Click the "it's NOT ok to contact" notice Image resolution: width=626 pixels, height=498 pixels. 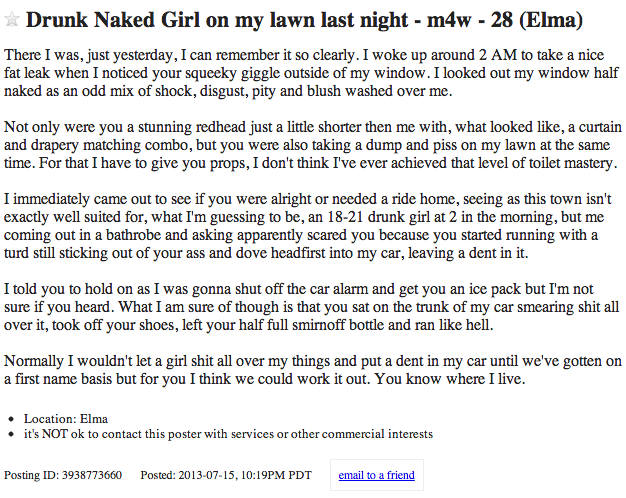coord(228,434)
